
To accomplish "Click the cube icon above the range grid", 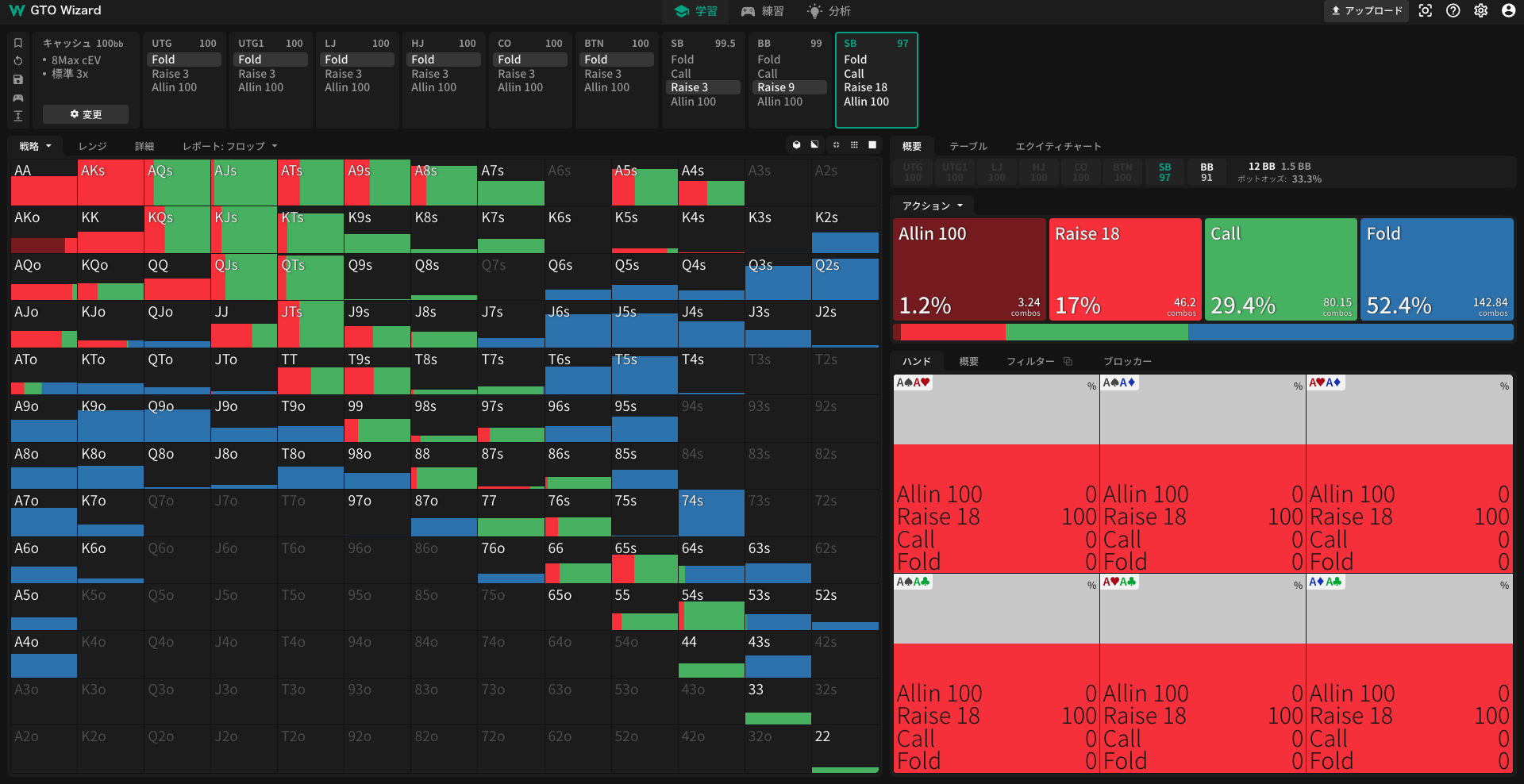I will coord(796,145).
